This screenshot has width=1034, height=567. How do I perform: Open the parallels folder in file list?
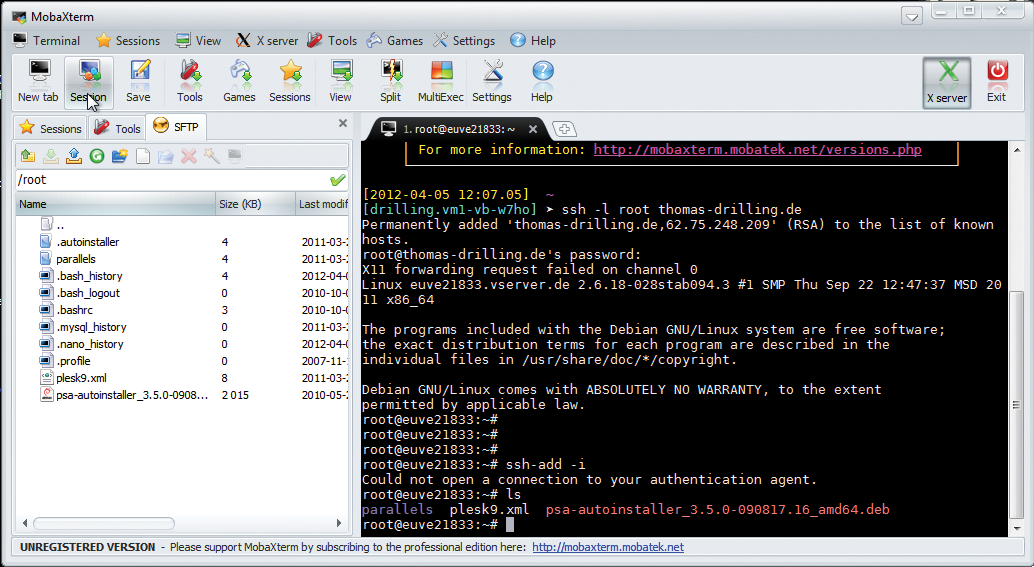(75, 259)
